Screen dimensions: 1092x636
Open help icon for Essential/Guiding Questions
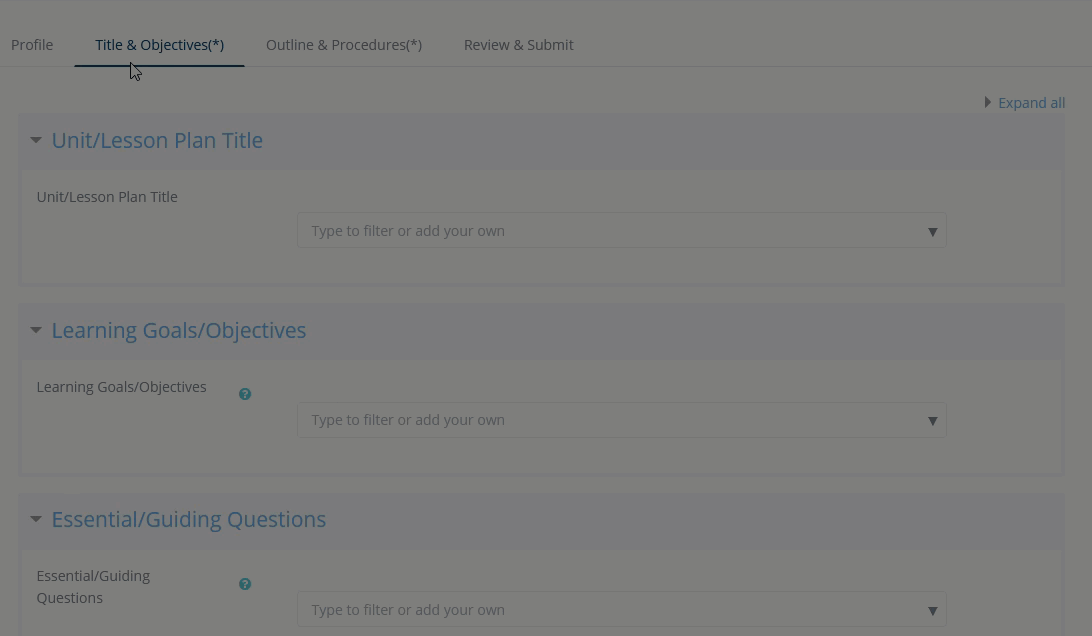(245, 584)
